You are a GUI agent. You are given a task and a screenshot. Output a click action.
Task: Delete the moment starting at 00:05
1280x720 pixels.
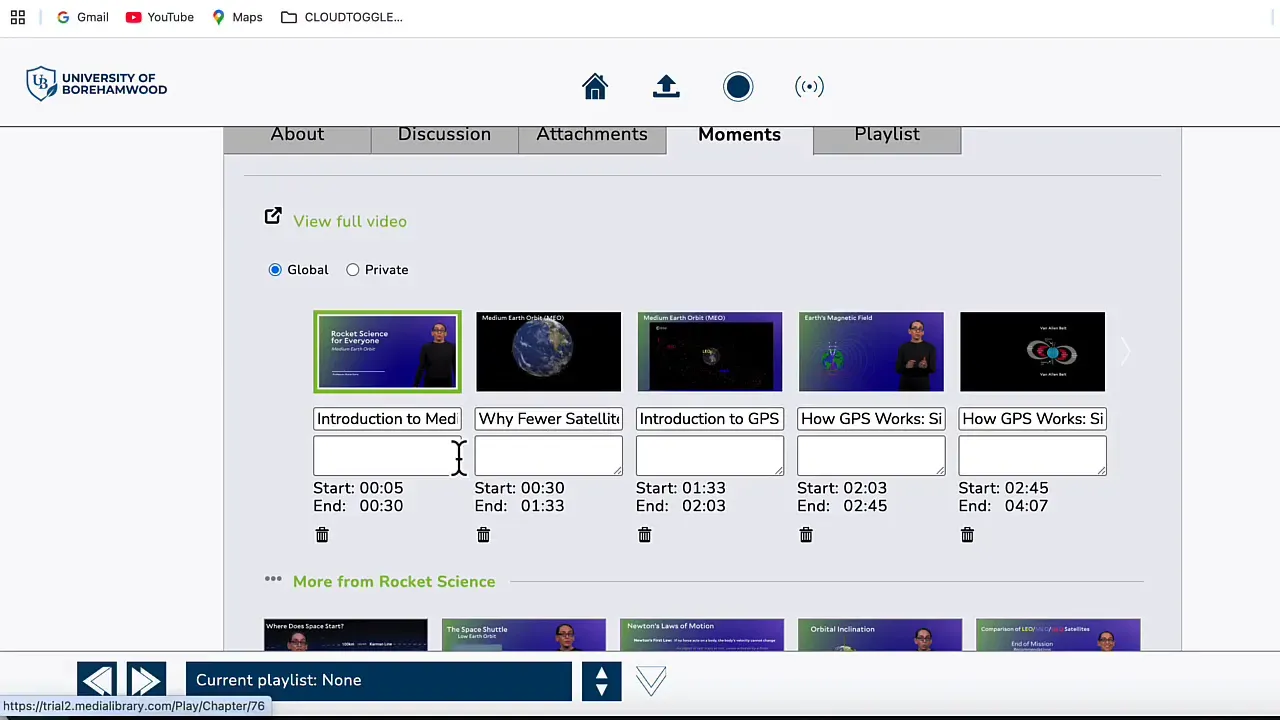[x=322, y=535]
